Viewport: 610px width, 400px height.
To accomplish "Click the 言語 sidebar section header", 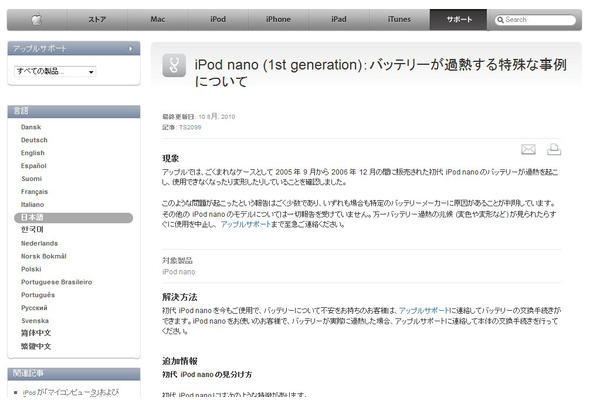I will (74, 111).
